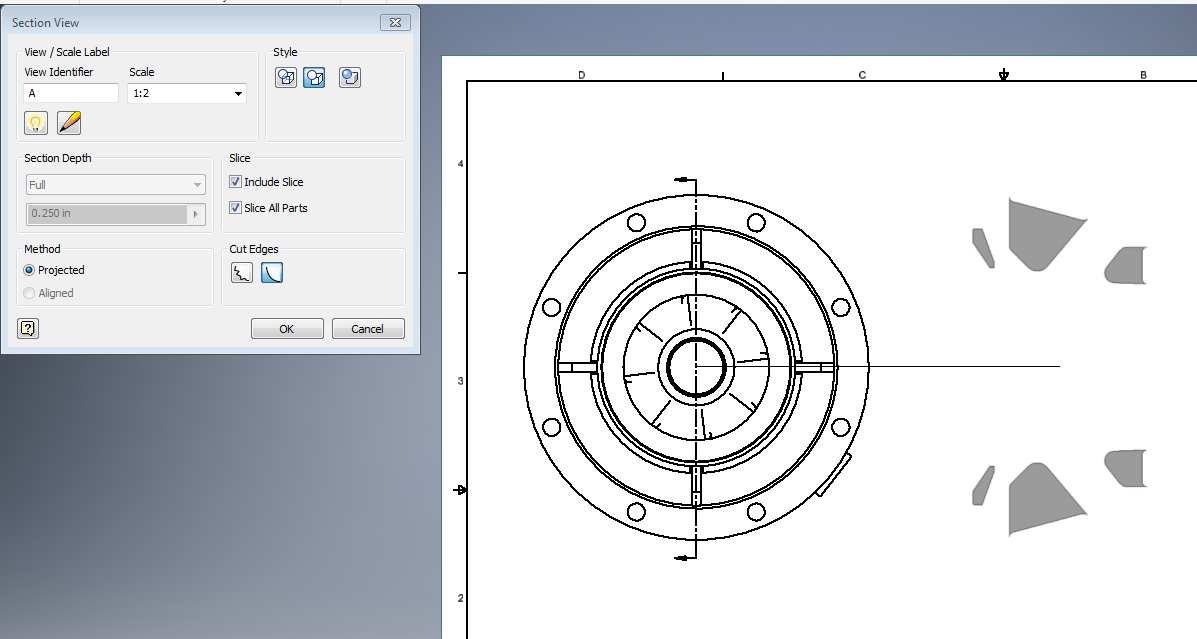This screenshot has height=639, width=1197.
Task: Open the edit view label pencil icon
Action: click(68, 122)
